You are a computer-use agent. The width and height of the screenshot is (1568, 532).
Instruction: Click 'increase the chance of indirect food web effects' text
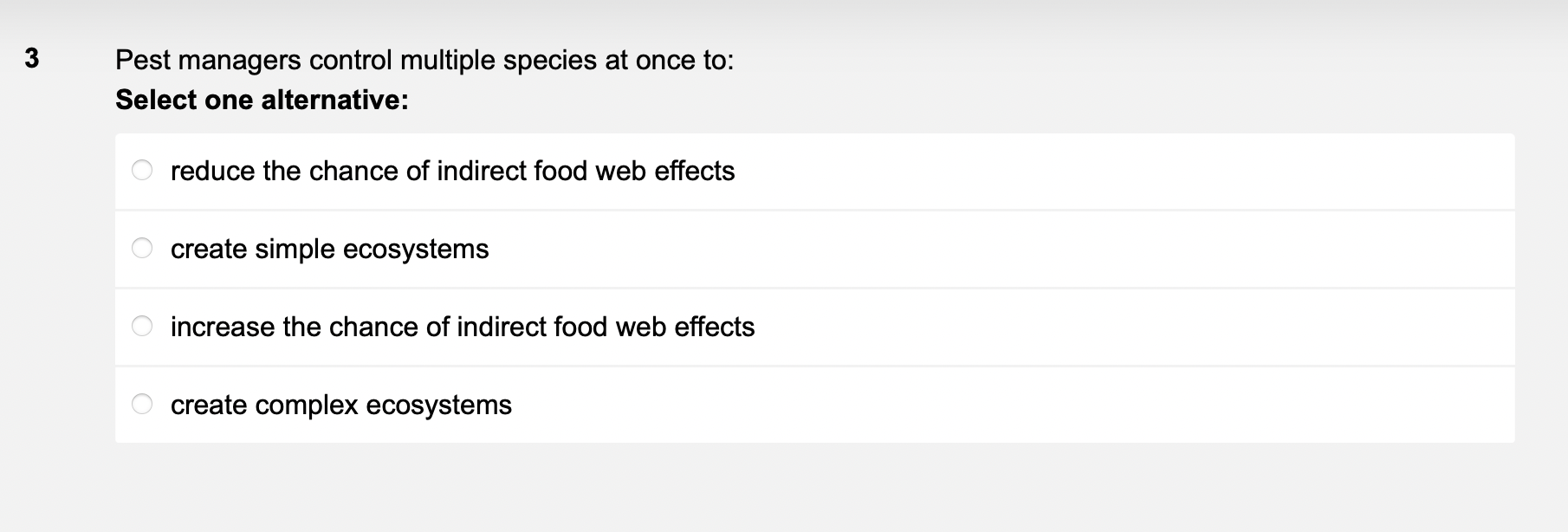[463, 327]
